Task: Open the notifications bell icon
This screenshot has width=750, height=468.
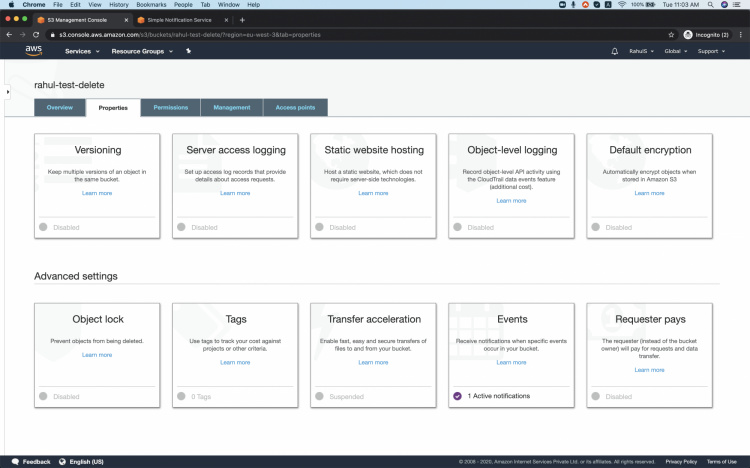Action: click(614, 51)
